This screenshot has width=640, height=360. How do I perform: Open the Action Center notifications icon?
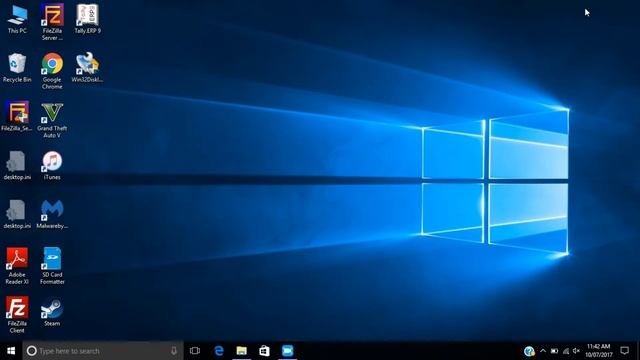point(624,351)
